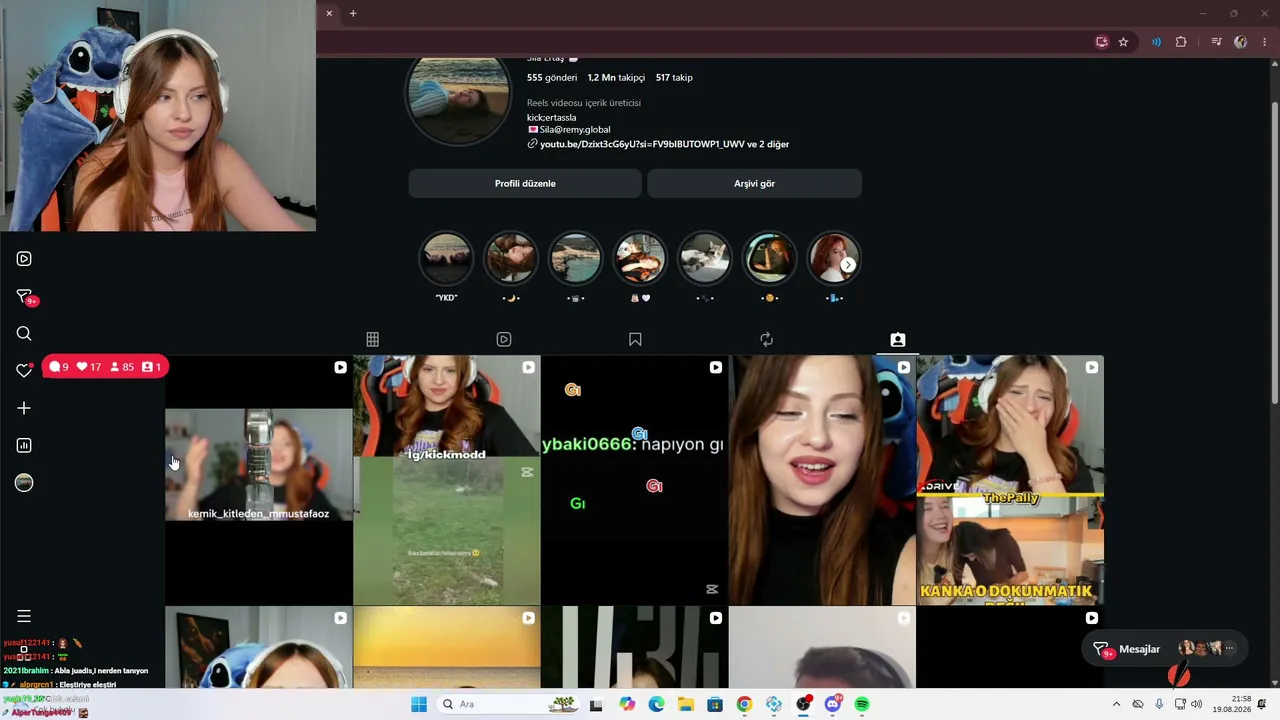Viewport: 1280px width, 720px height.
Task: Bookmark this page with the star icon
Action: pyautogui.click(x=1123, y=42)
